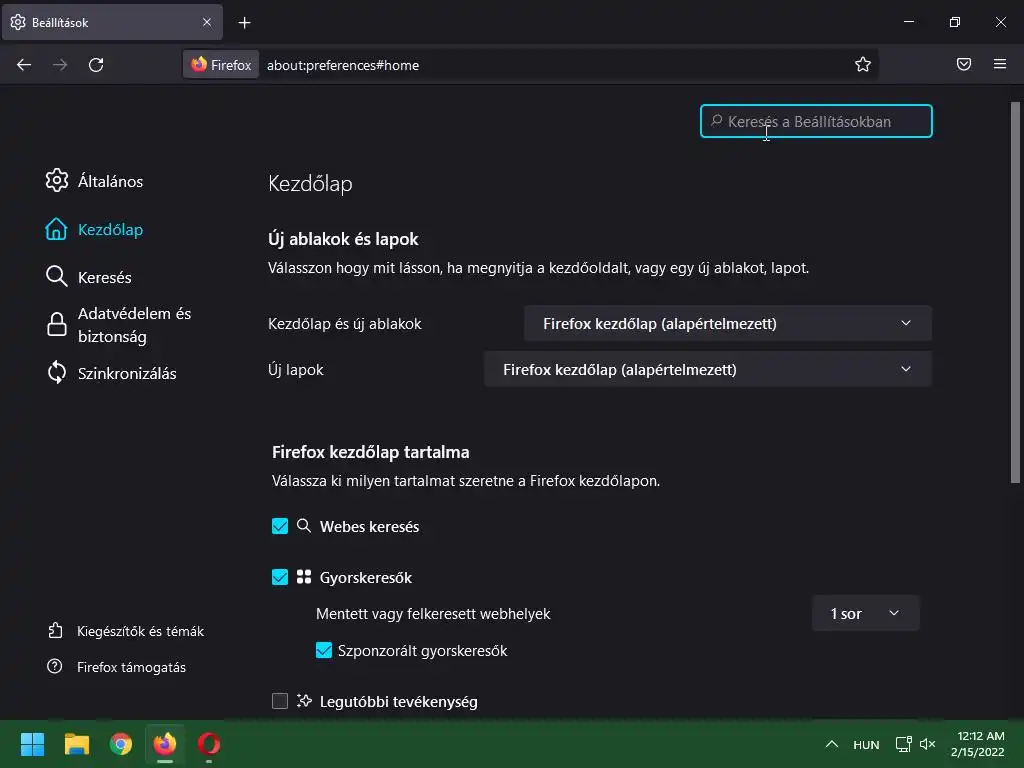
Task: Bookmark this page with the star icon
Action: click(863, 64)
